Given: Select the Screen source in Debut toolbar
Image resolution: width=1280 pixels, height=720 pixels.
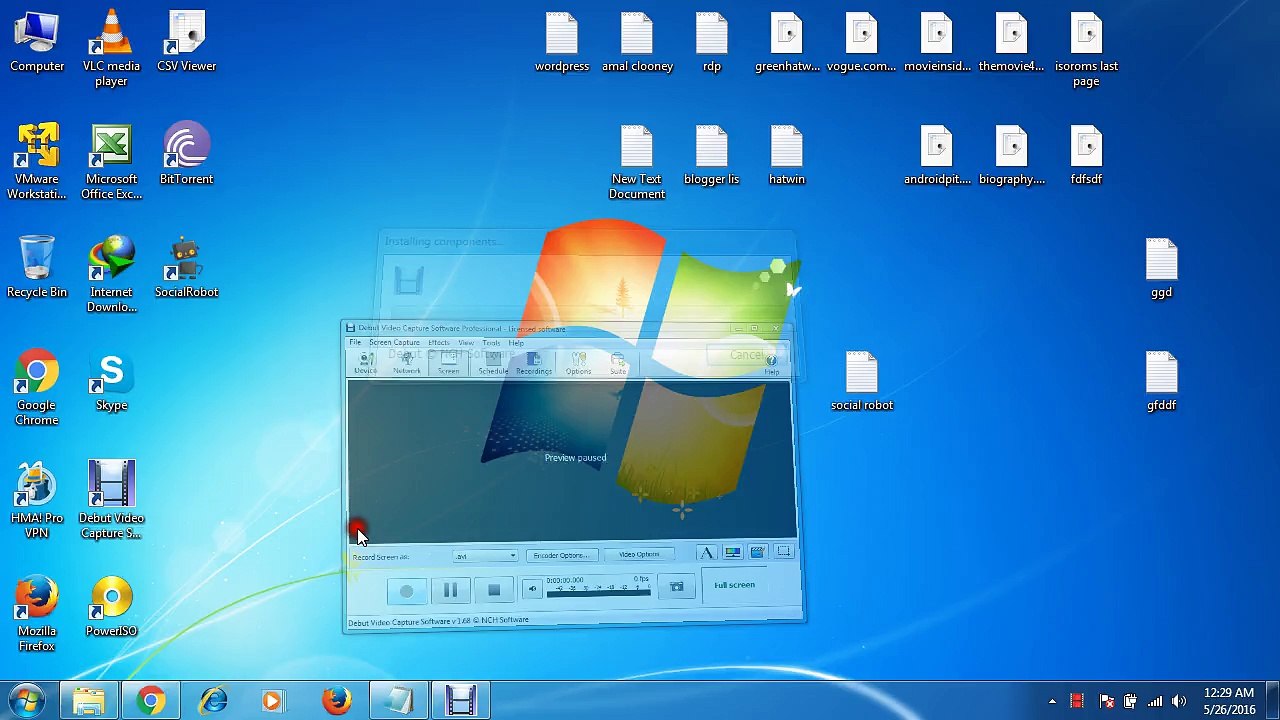Looking at the screenshot, I should (448, 363).
